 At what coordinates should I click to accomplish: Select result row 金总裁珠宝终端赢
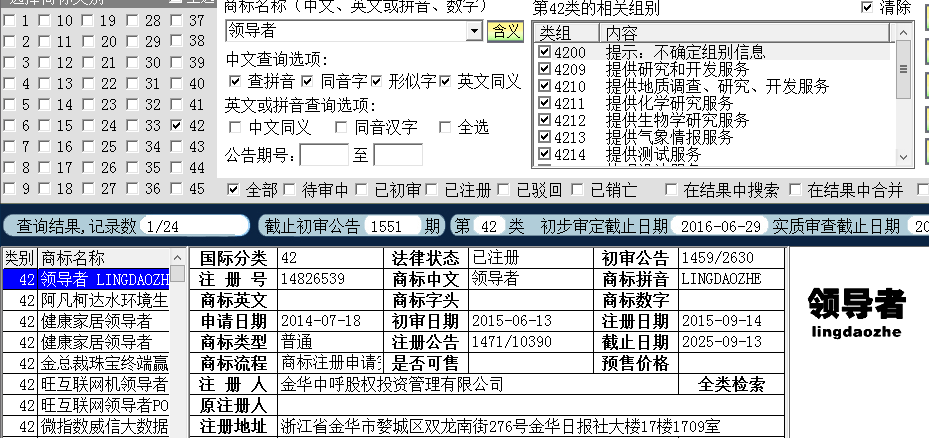(87, 363)
